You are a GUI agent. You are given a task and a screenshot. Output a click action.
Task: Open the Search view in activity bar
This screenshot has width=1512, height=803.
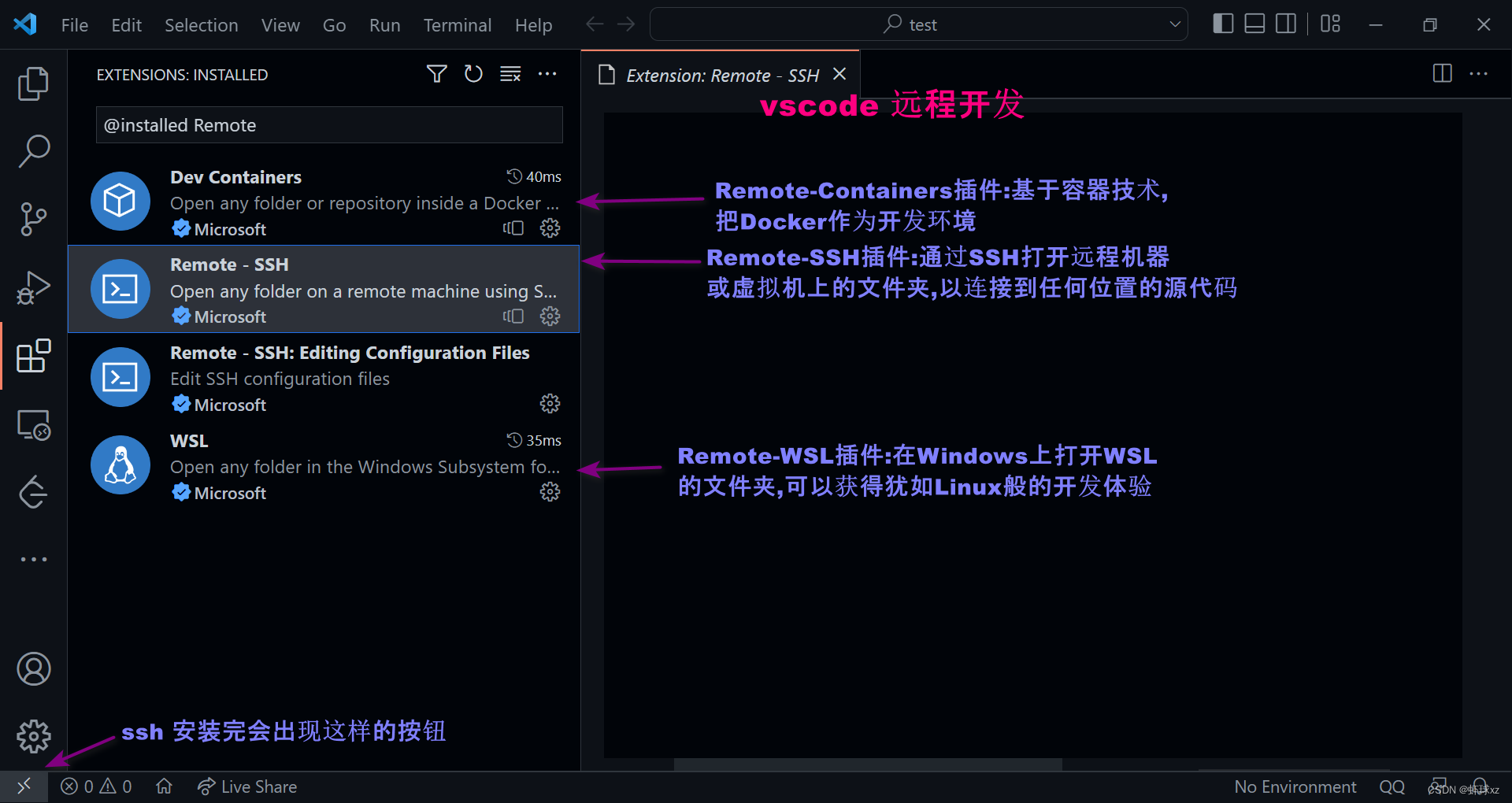(x=33, y=150)
